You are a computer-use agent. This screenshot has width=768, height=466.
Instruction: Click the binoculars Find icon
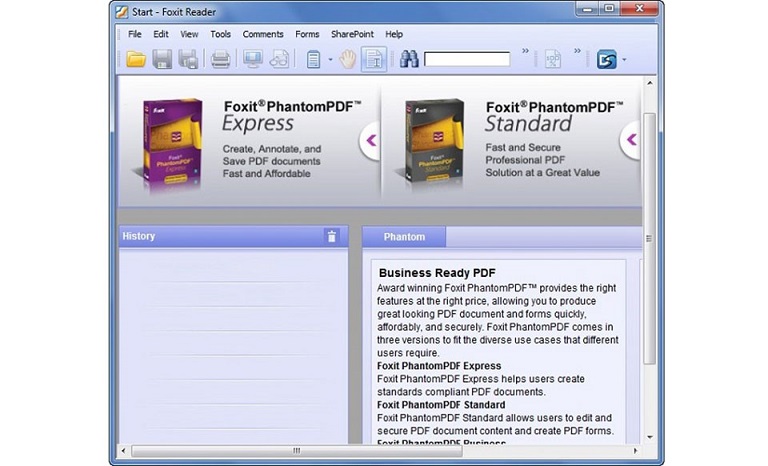pos(409,59)
